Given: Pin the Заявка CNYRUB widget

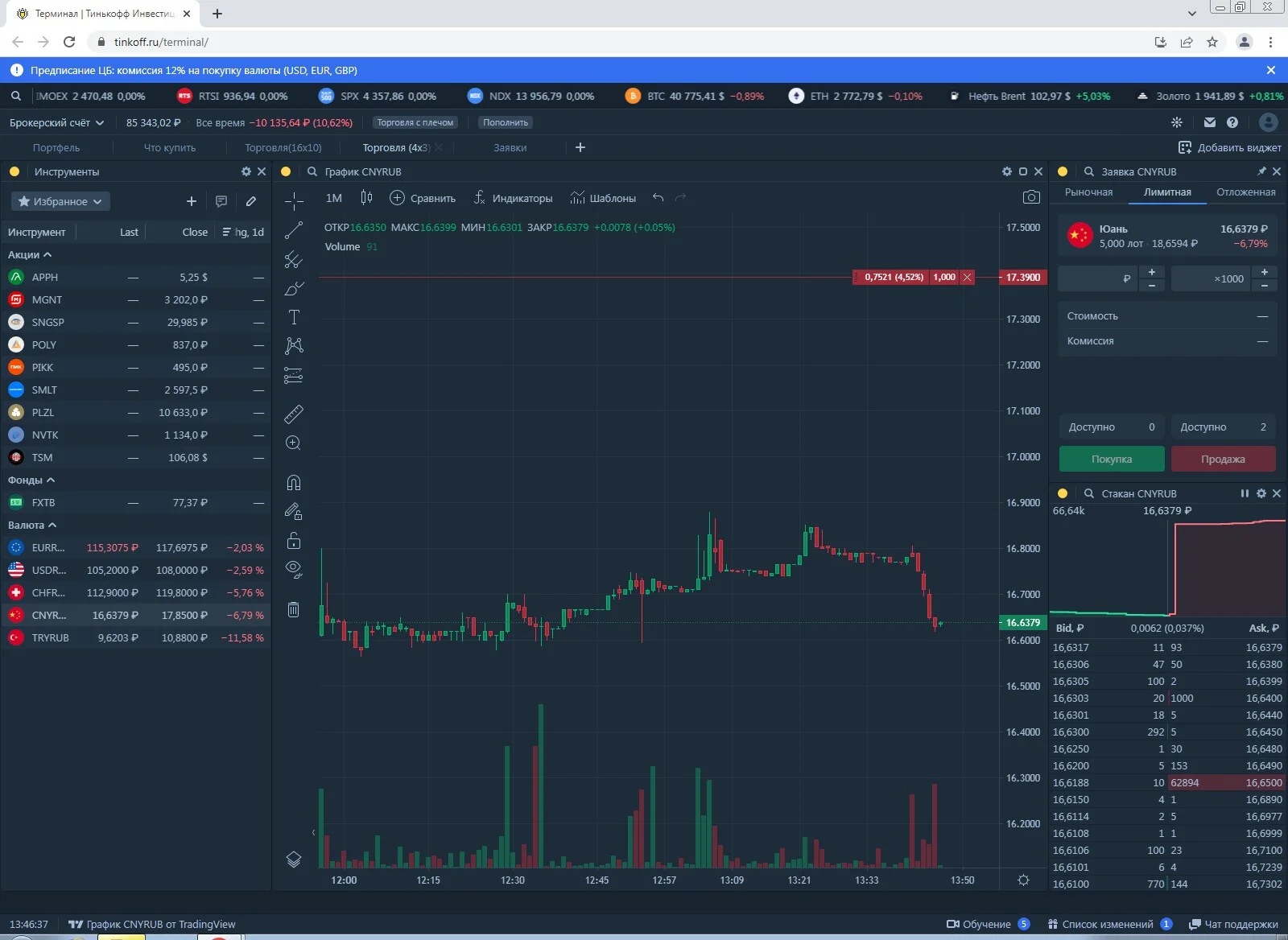Looking at the screenshot, I should [x=1261, y=171].
